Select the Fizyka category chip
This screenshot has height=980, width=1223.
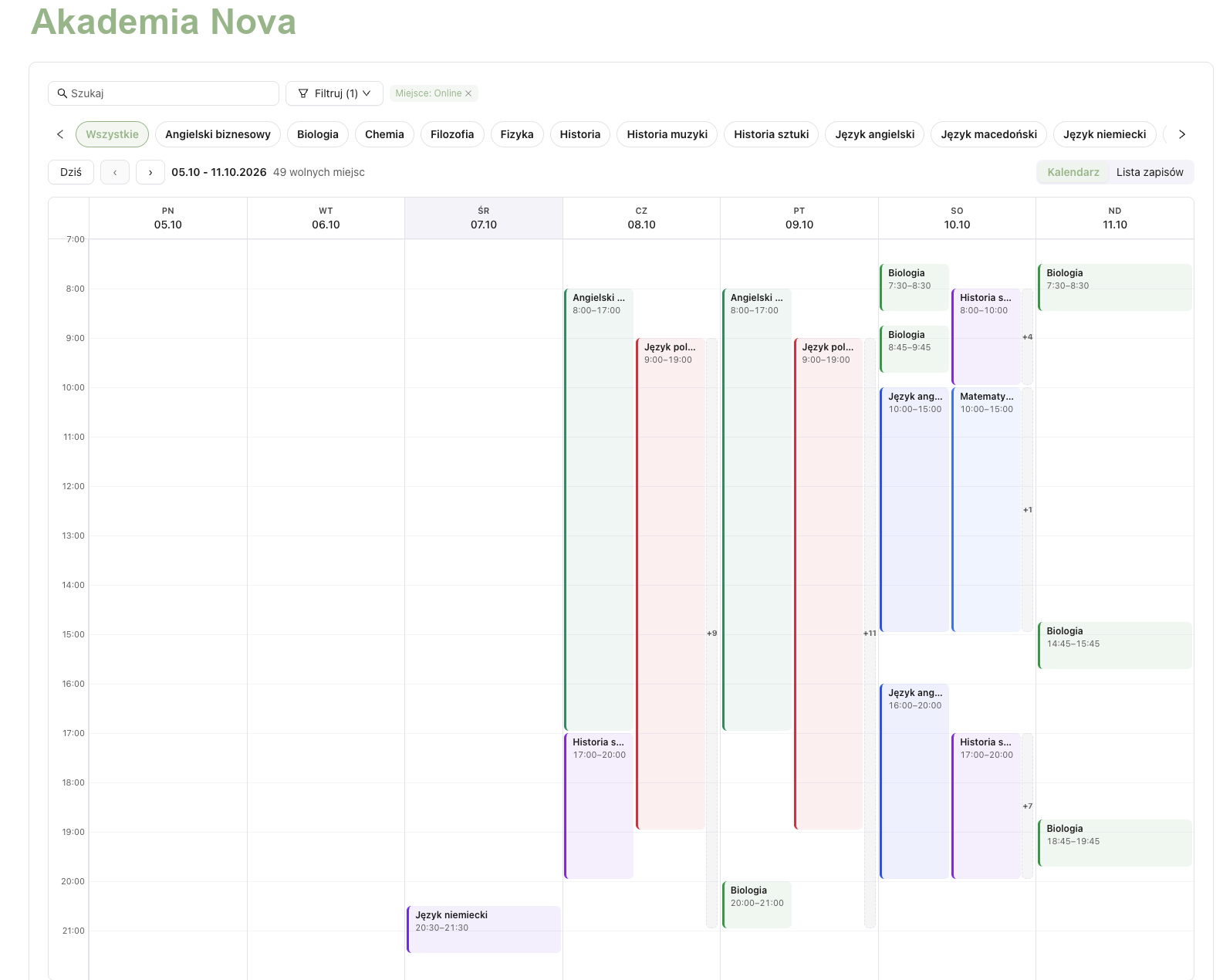[x=517, y=134]
